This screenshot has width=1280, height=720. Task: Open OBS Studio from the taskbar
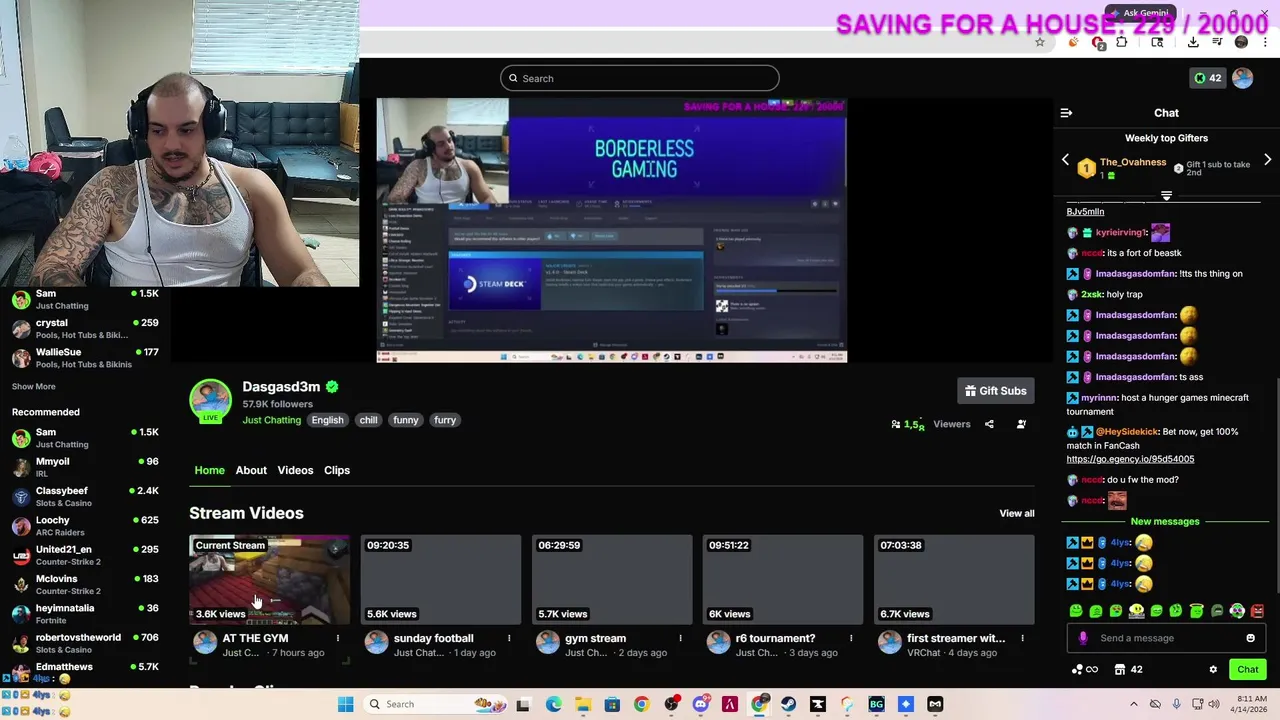point(671,704)
